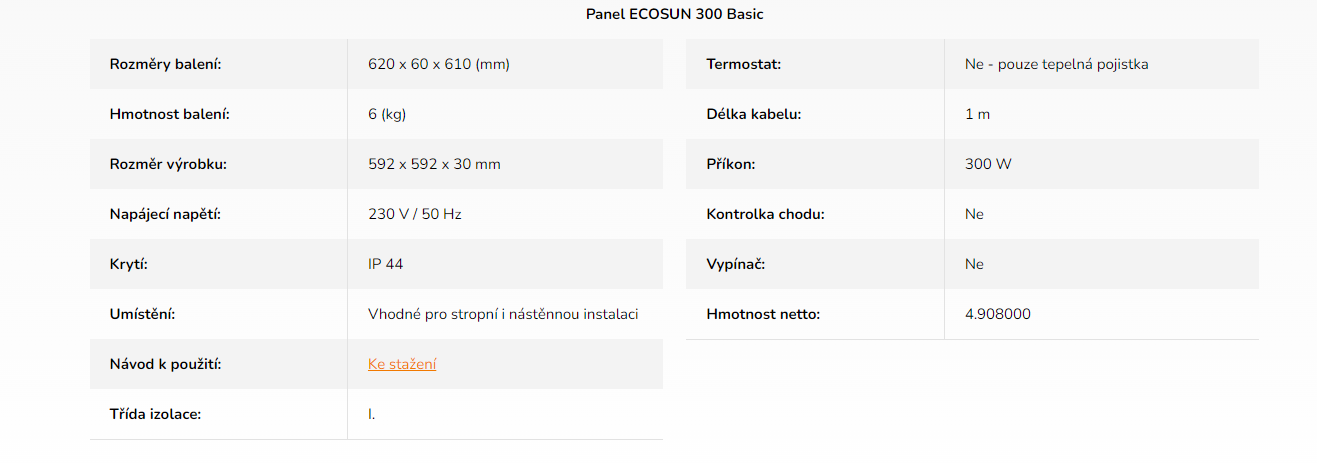1317x463 pixels.
Task: Click the 230 V / 50 Hz value
Action: coord(415,214)
